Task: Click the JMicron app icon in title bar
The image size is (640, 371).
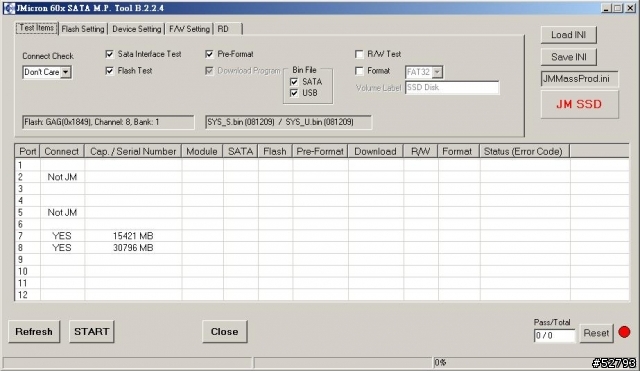Action: pos(9,8)
